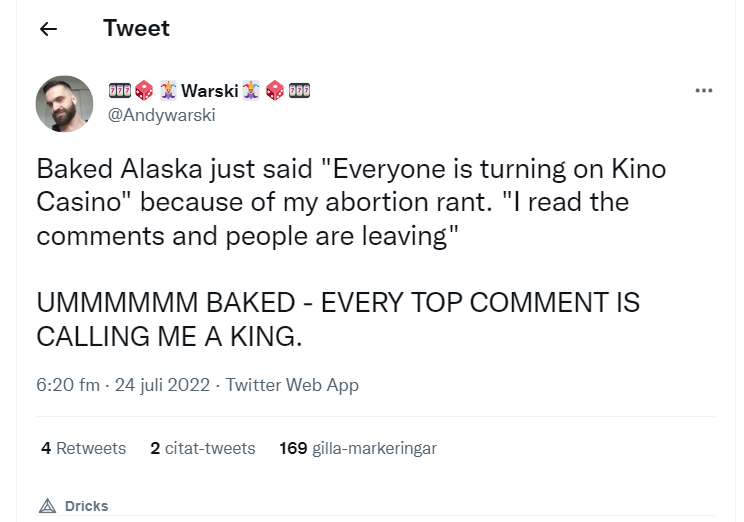Click the Twitter Web App source link
744x522 pixels.
(x=292, y=385)
